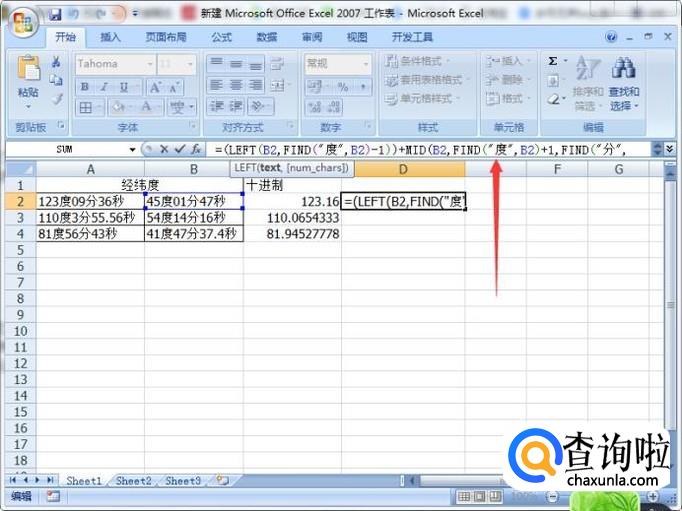682x511 pixels.
Task: Open Sort and Filter button
Action: (588, 83)
